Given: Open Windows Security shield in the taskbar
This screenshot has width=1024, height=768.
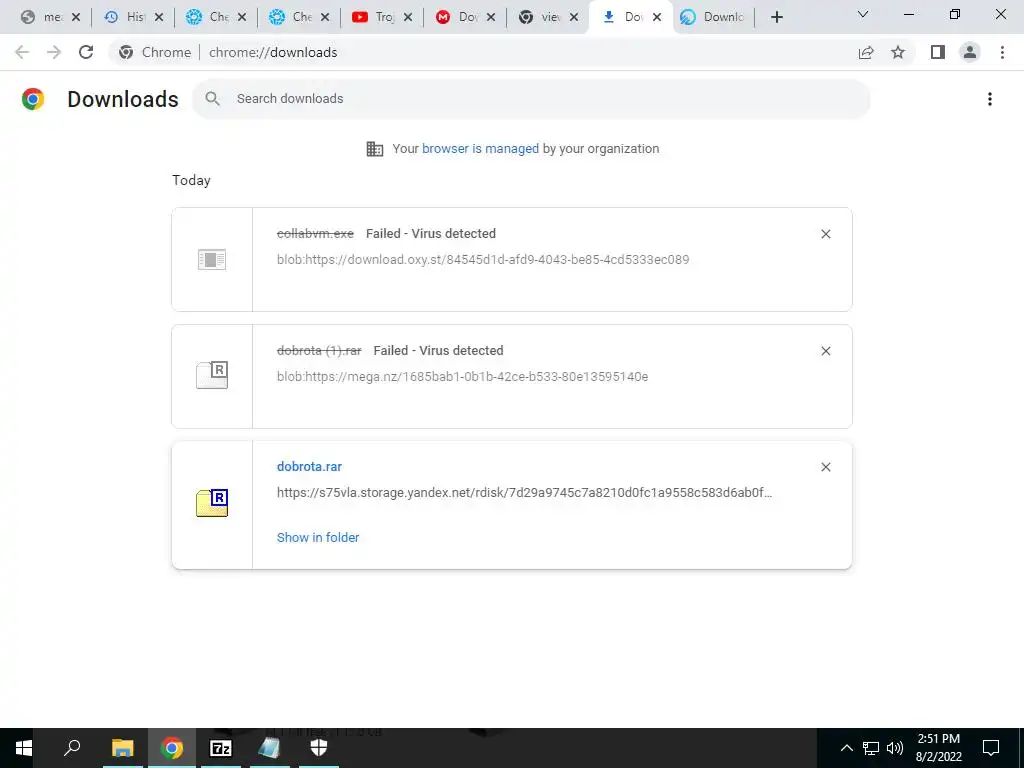Looking at the screenshot, I should [x=319, y=748].
